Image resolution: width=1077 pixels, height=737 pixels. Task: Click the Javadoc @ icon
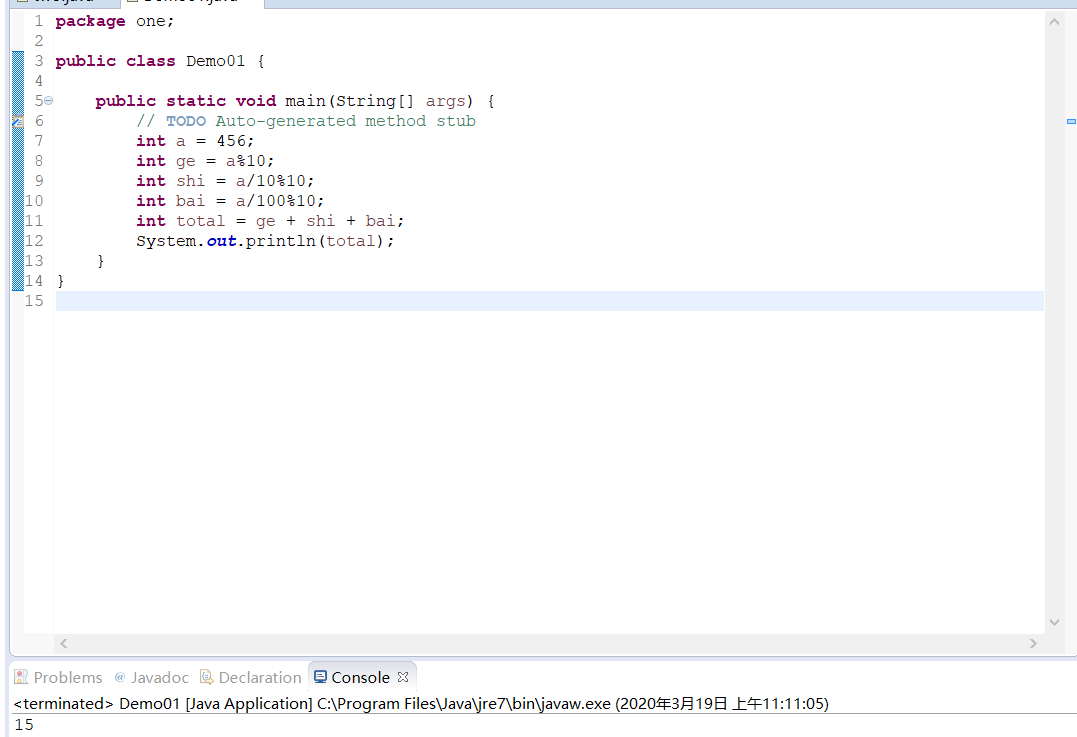tap(120, 677)
